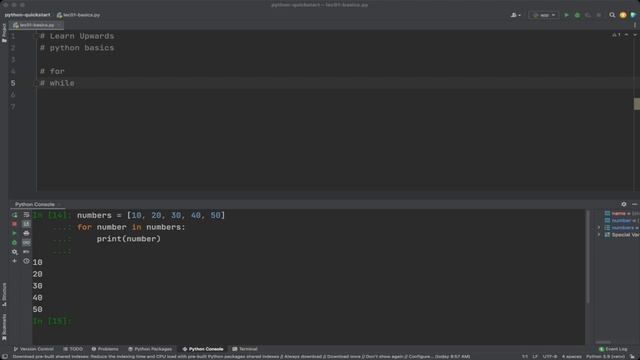Image resolution: width=640 pixels, height=360 pixels.
Task: Close the lec01-basics.py editor tab
Action: [59, 25]
